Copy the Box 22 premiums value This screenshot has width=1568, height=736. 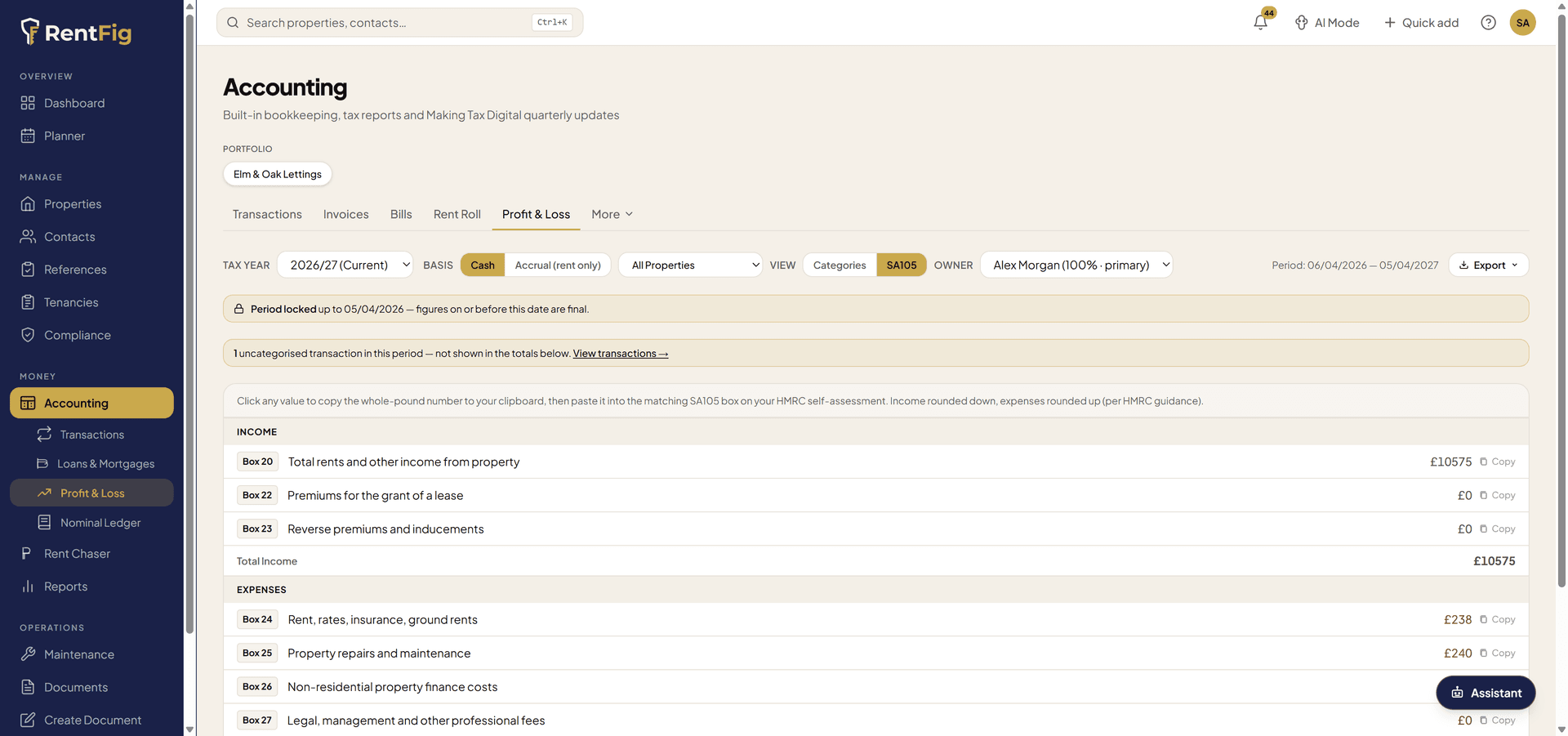[x=1498, y=495]
